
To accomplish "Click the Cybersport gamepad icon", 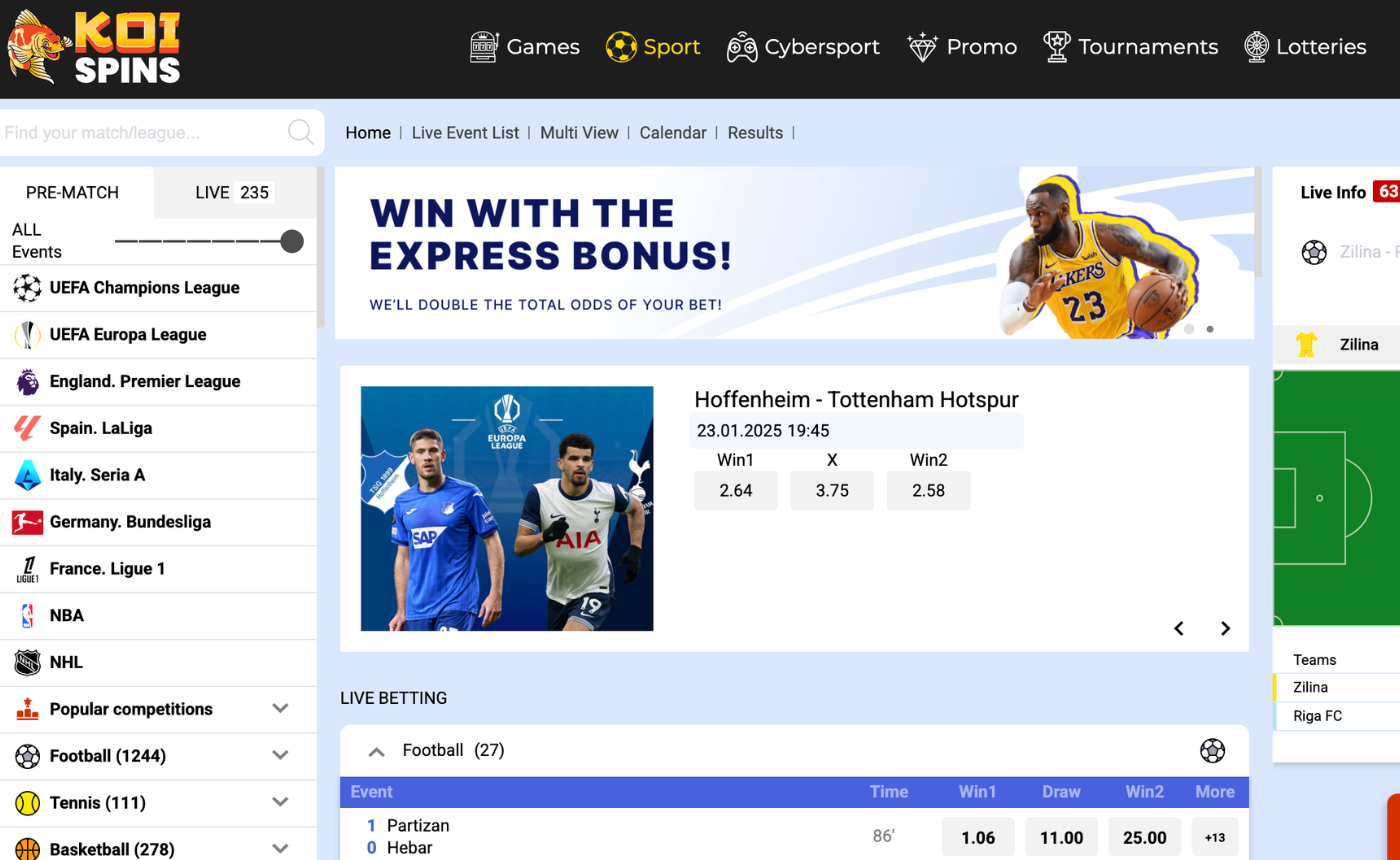I will [x=742, y=47].
